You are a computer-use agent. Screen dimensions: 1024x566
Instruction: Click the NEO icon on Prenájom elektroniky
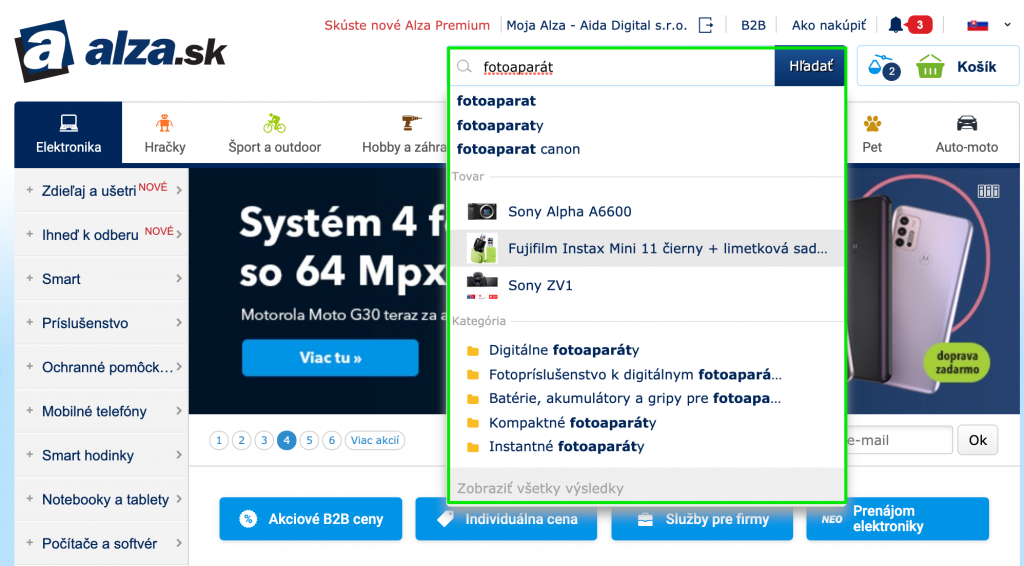click(x=831, y=520)
